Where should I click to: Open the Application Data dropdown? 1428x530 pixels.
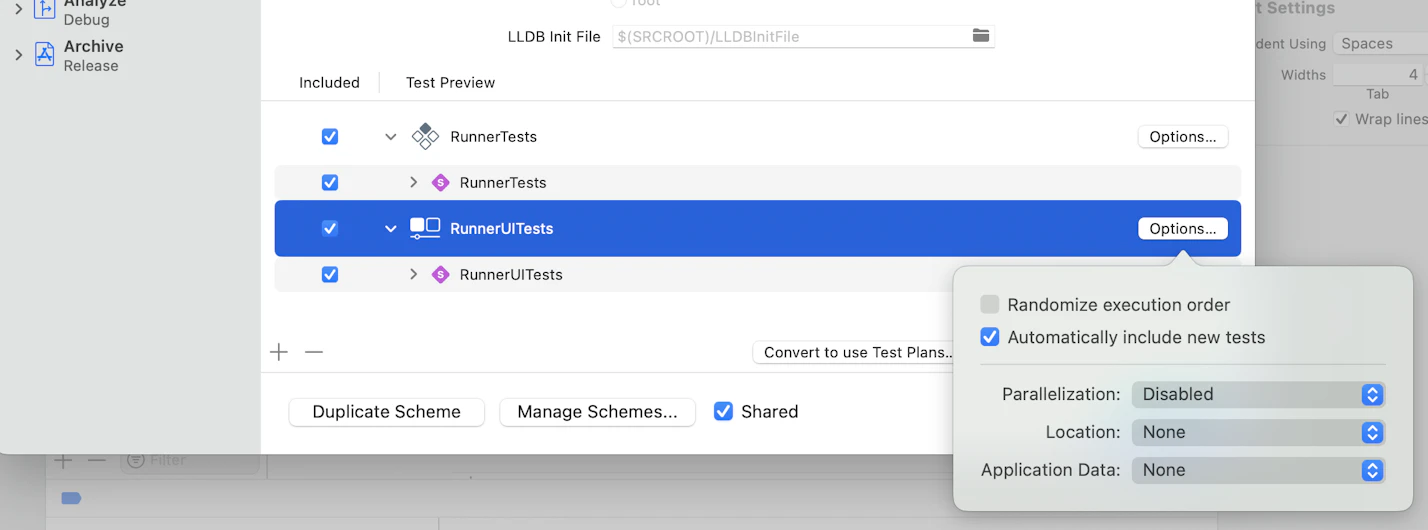pyautogui.click(x=1258, y=471)
